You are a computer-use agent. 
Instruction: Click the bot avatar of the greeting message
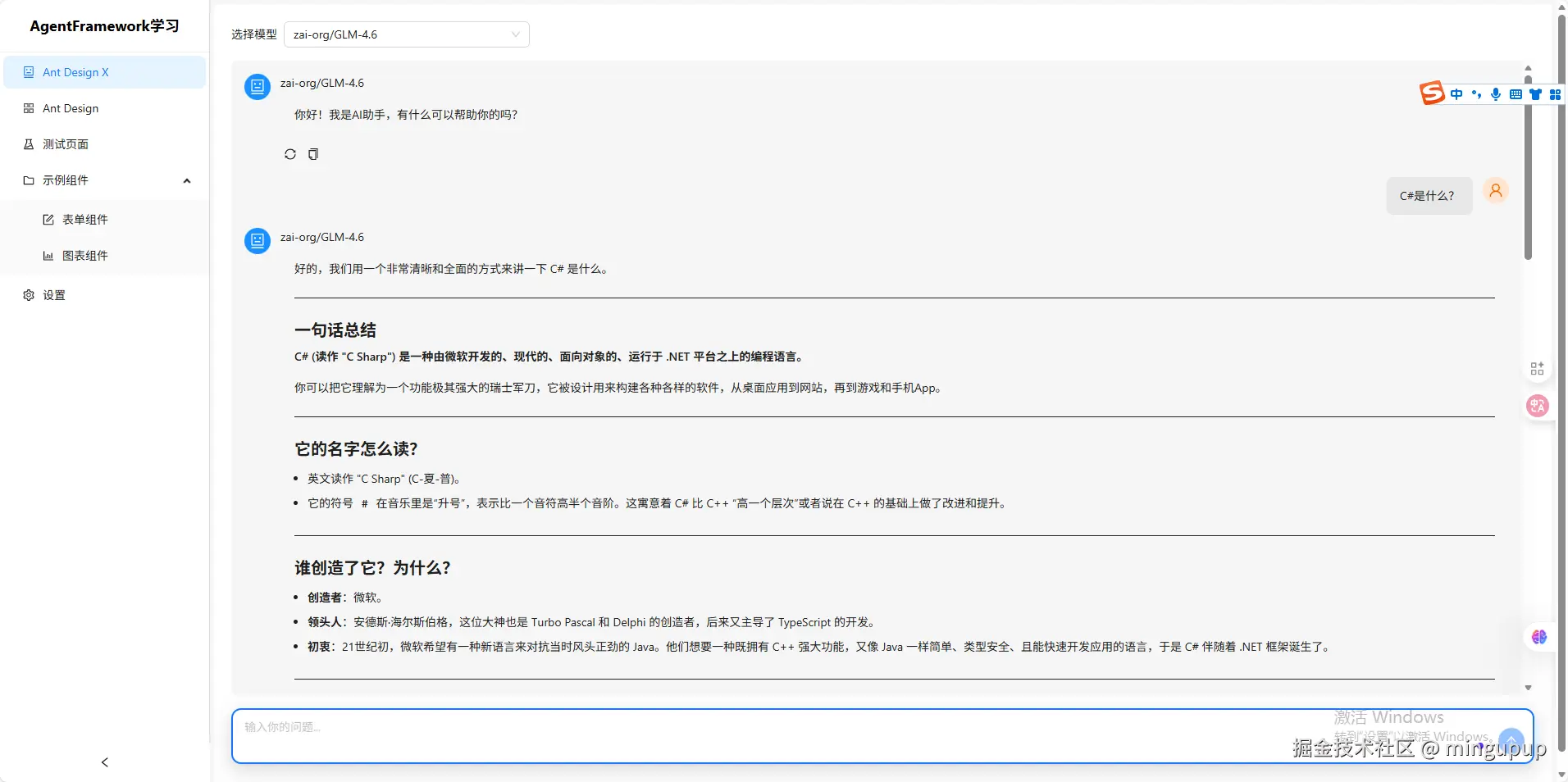click(258, 86)
